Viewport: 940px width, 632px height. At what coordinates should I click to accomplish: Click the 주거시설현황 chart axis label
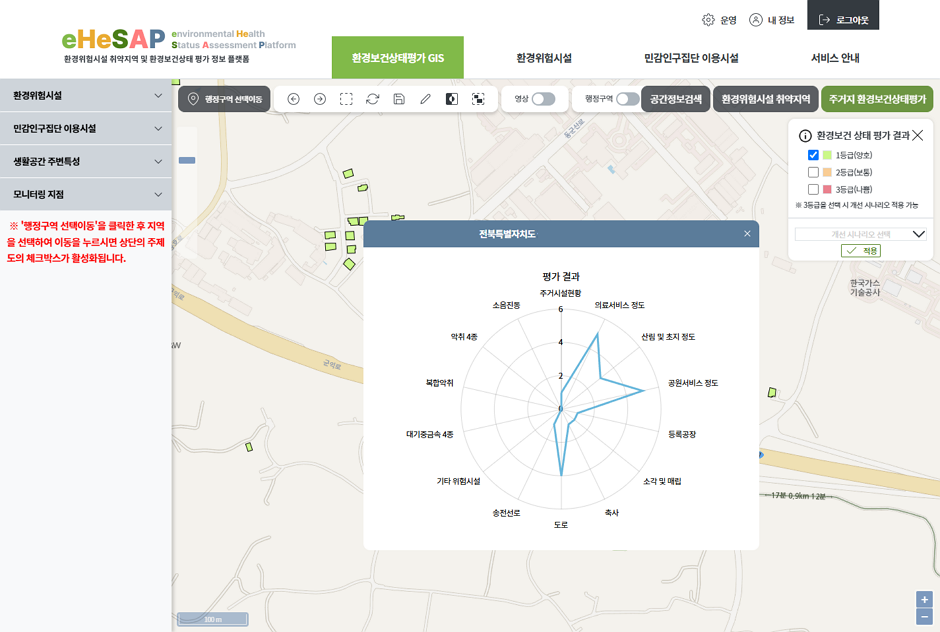[x=561, y=293]
